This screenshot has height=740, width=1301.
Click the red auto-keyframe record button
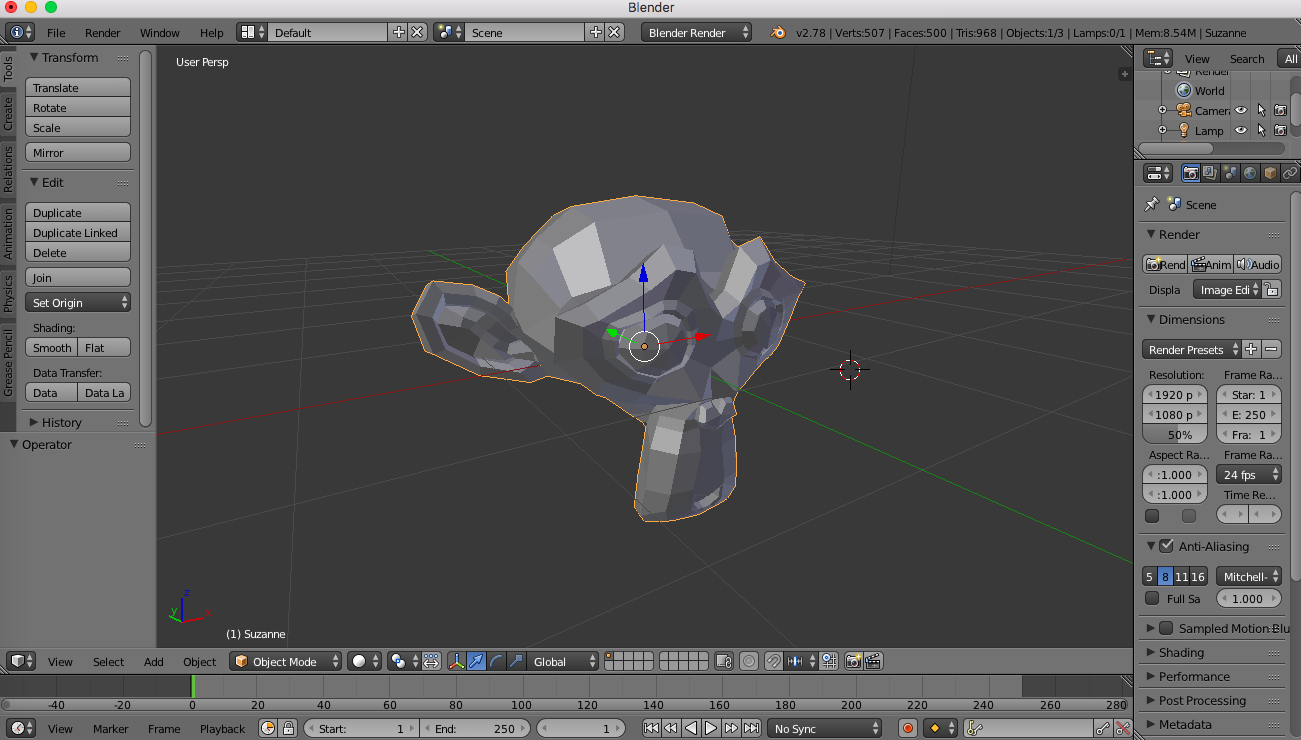click(908, 729)
